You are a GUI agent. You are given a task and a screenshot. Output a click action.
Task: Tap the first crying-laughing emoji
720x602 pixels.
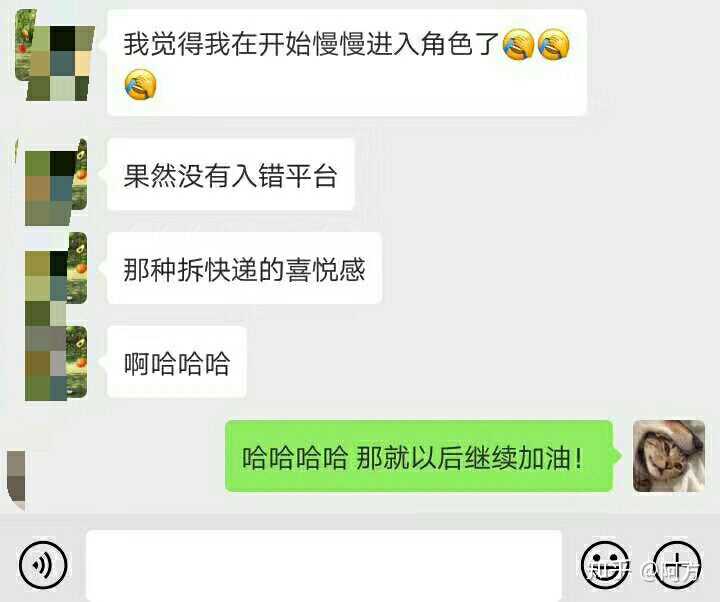click(x=518, y=45)
